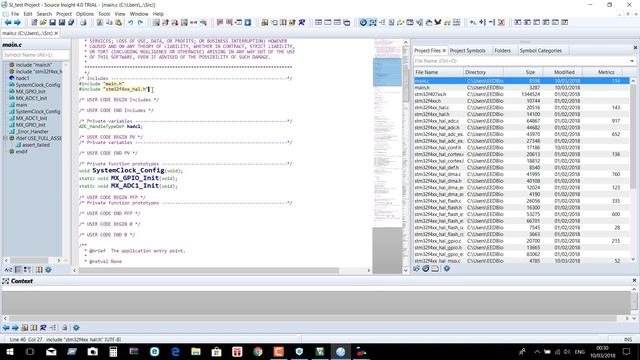640x360 pixels.
Task: Sort by the Modified column header
Action: click(563, 72)
